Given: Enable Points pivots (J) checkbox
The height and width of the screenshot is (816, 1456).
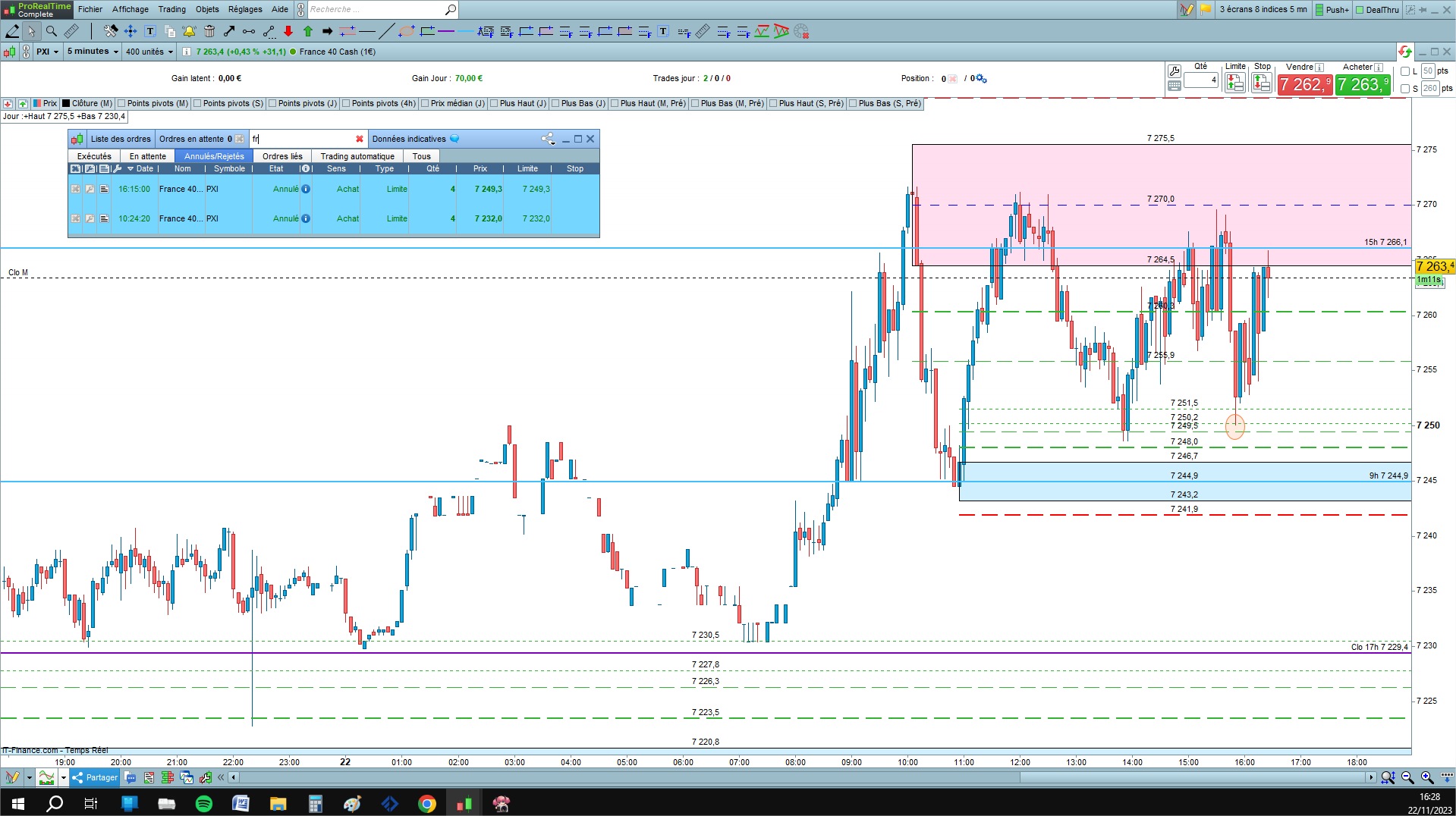Looking at the screenshot, I should click(272, 104).
